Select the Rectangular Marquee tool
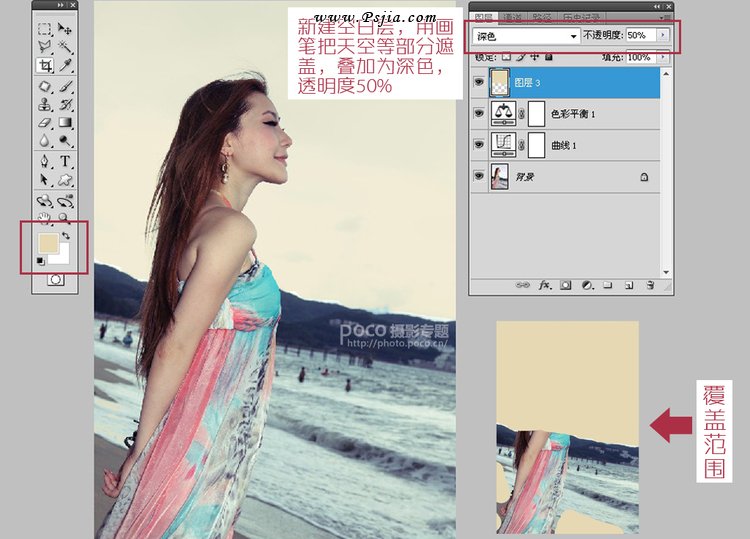750x539 pixels. (x=45, y=29)
